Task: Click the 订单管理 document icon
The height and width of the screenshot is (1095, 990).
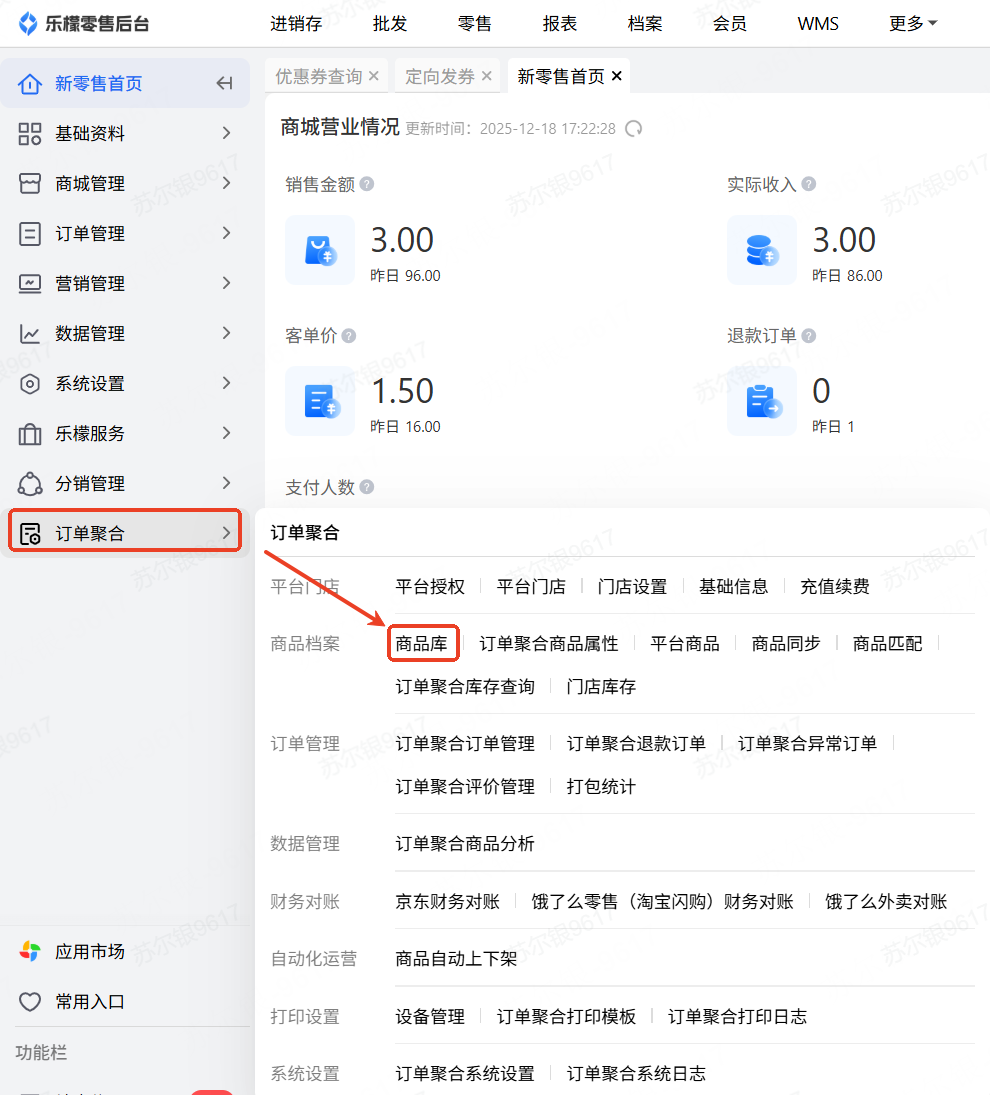Action: point(30,234)
